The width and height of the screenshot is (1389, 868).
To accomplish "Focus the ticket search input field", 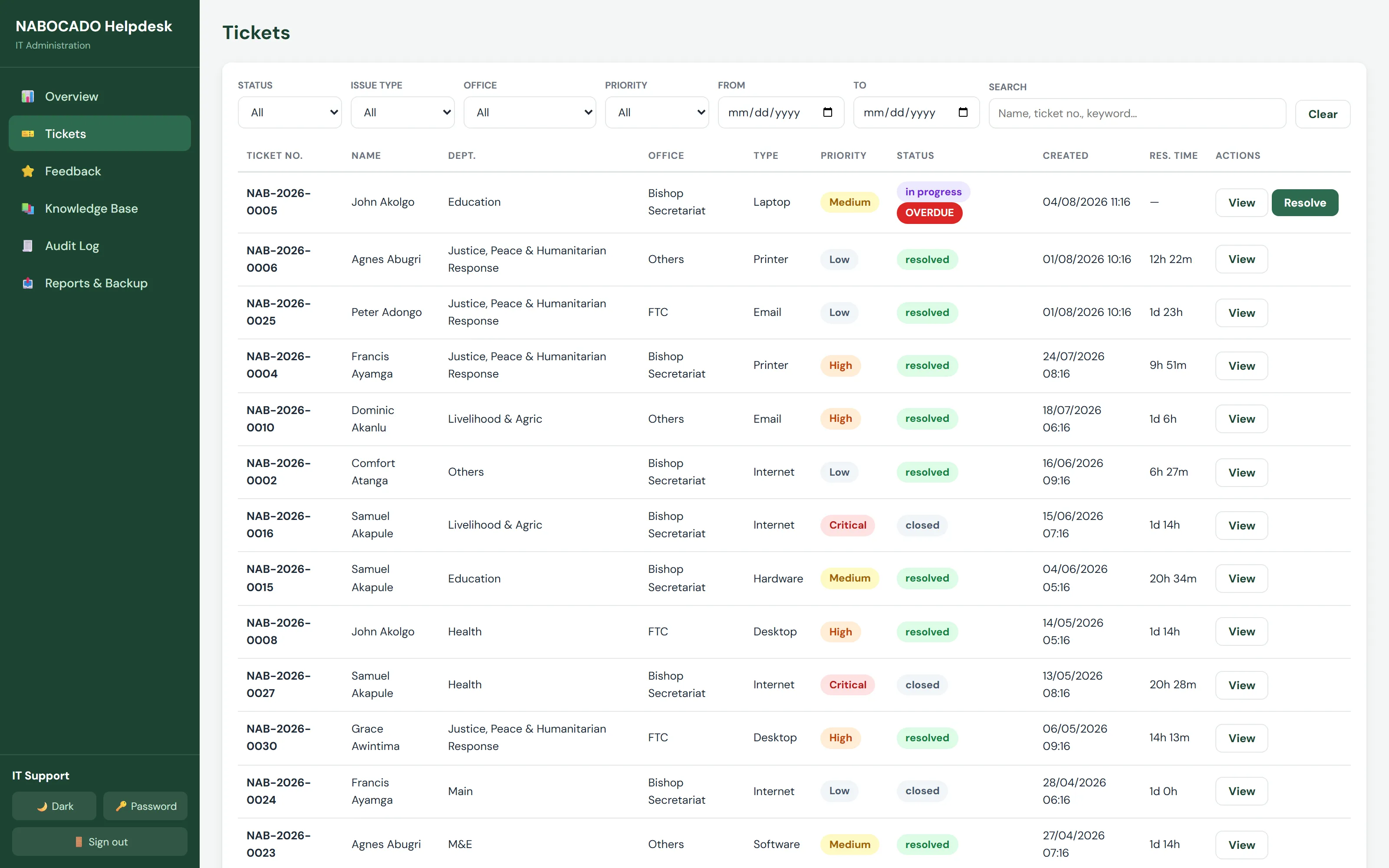I will (x=1136, y=113).
